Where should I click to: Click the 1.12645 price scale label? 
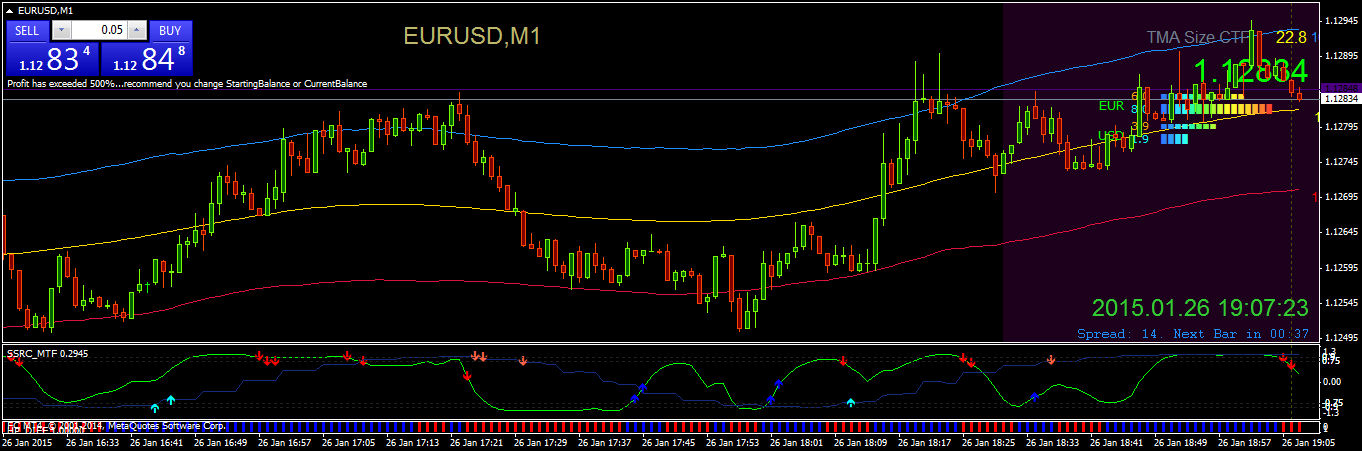[1340, 232]
